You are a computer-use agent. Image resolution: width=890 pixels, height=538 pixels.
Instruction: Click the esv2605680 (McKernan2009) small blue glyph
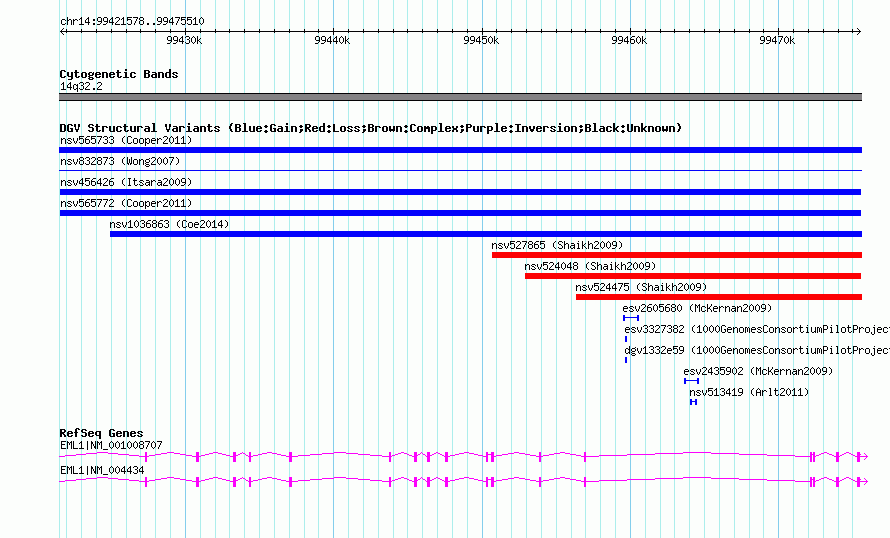(631, 318)
